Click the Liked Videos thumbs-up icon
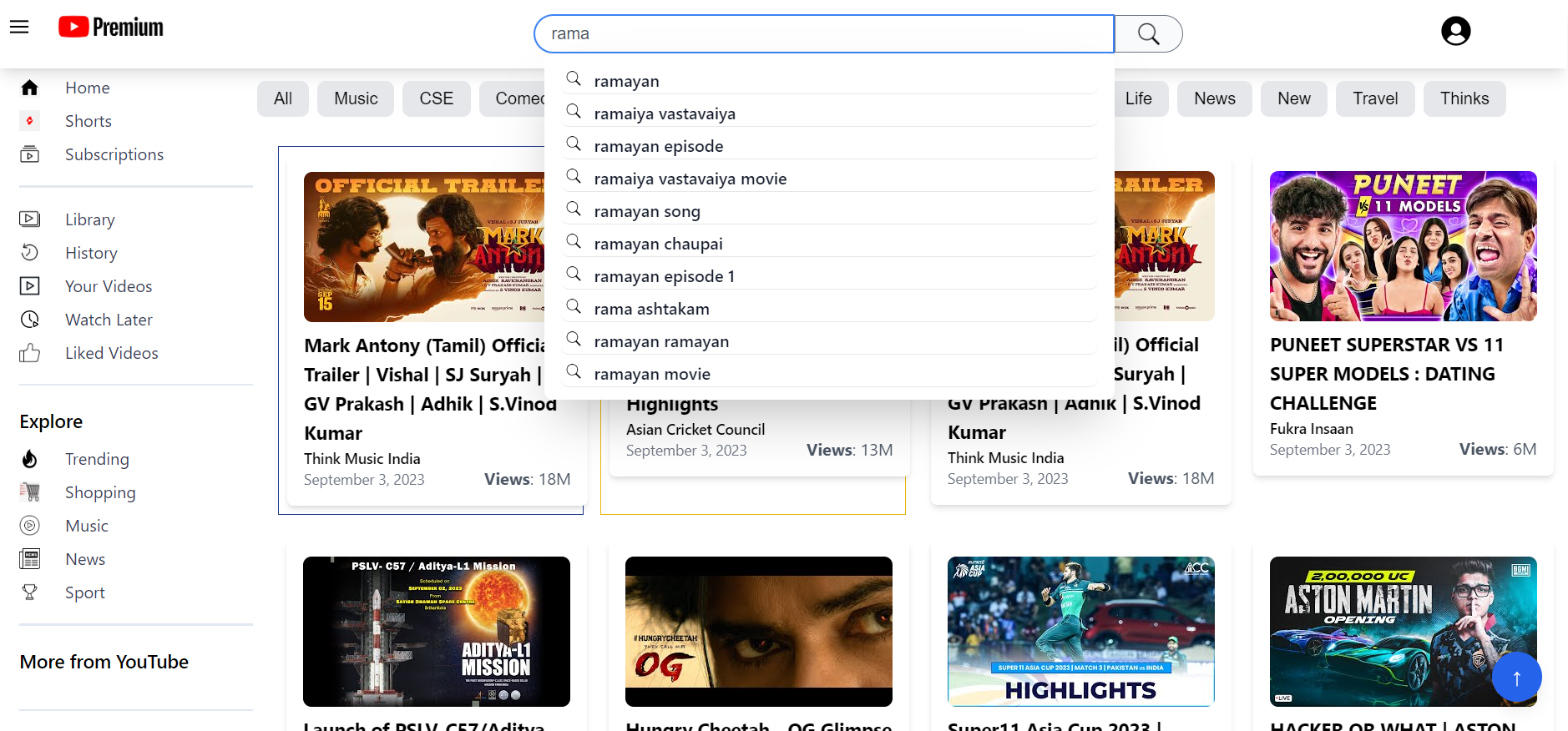This screenshot has width=1568, height=731. pyautogui.click(x=30, y=353)
